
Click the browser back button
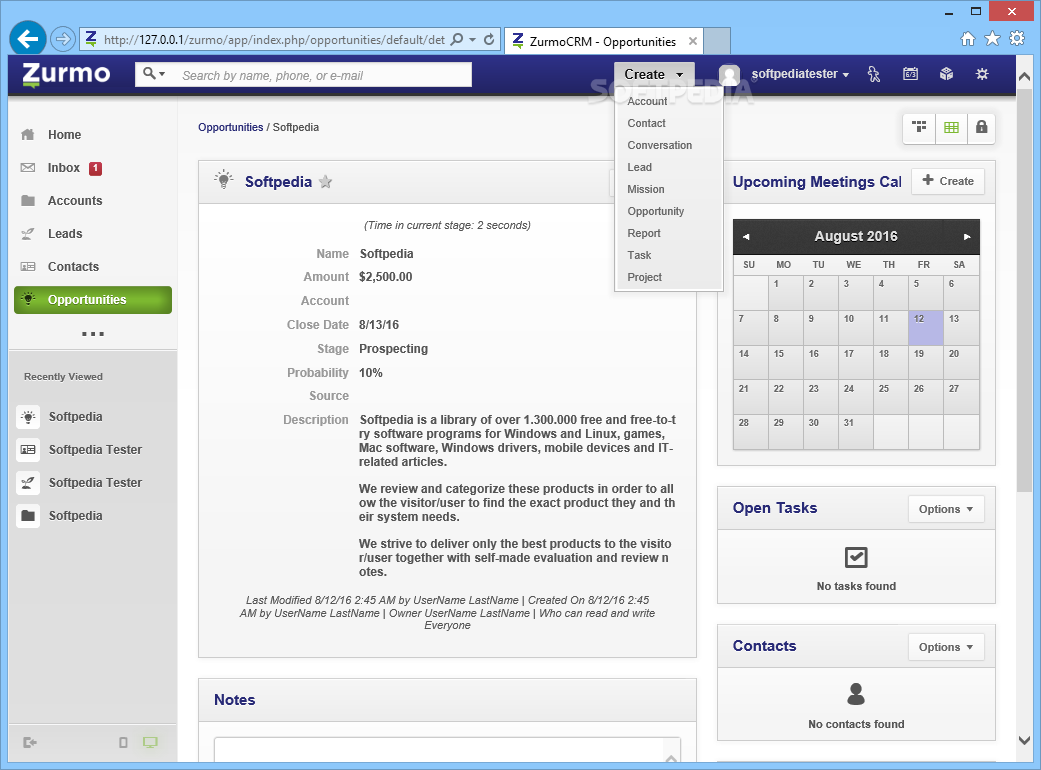coord(28,39)
